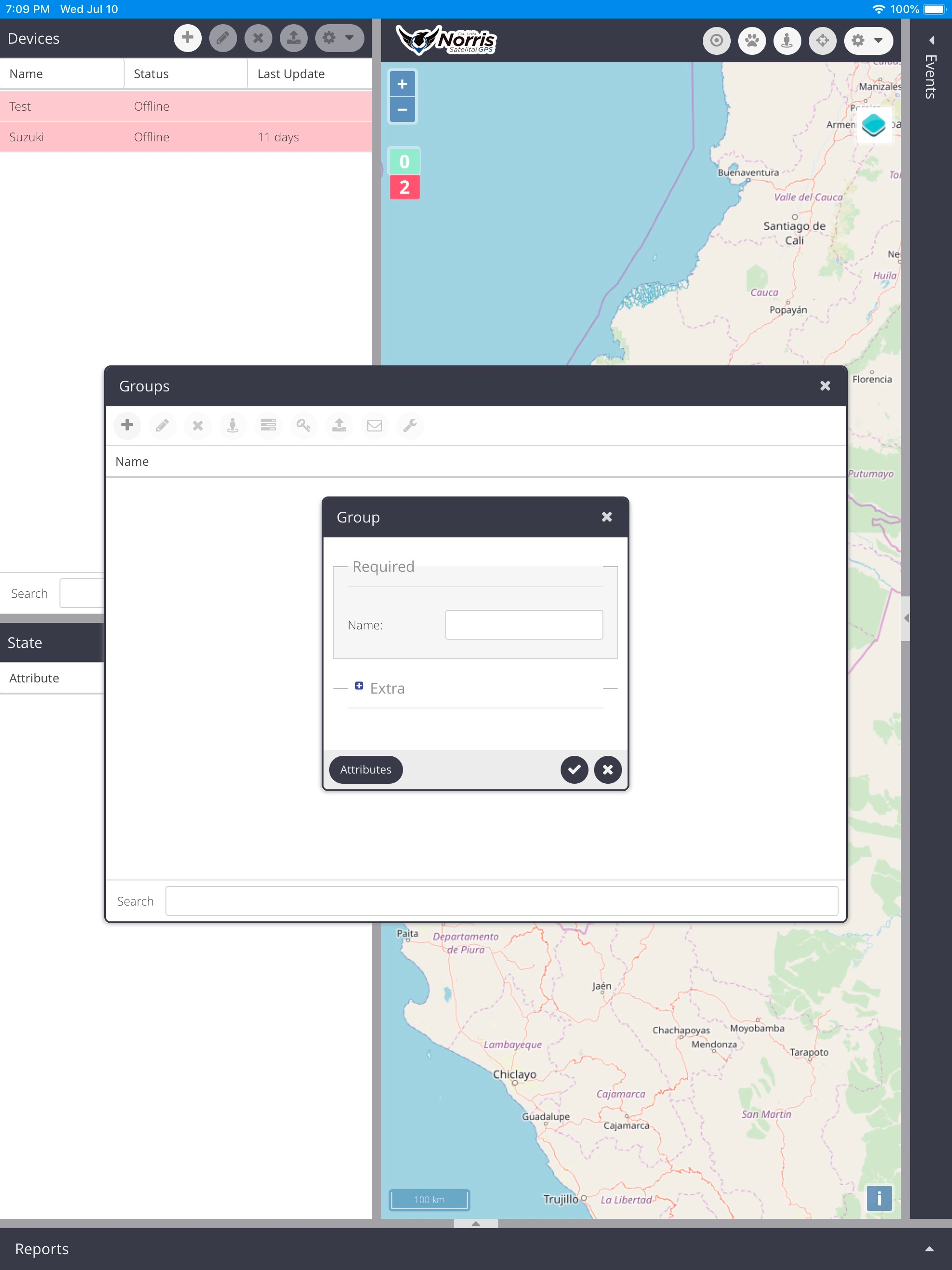The image size is (952, 1270).
Task: Open the map settings gear dropdown
Action: pos(868,41)
